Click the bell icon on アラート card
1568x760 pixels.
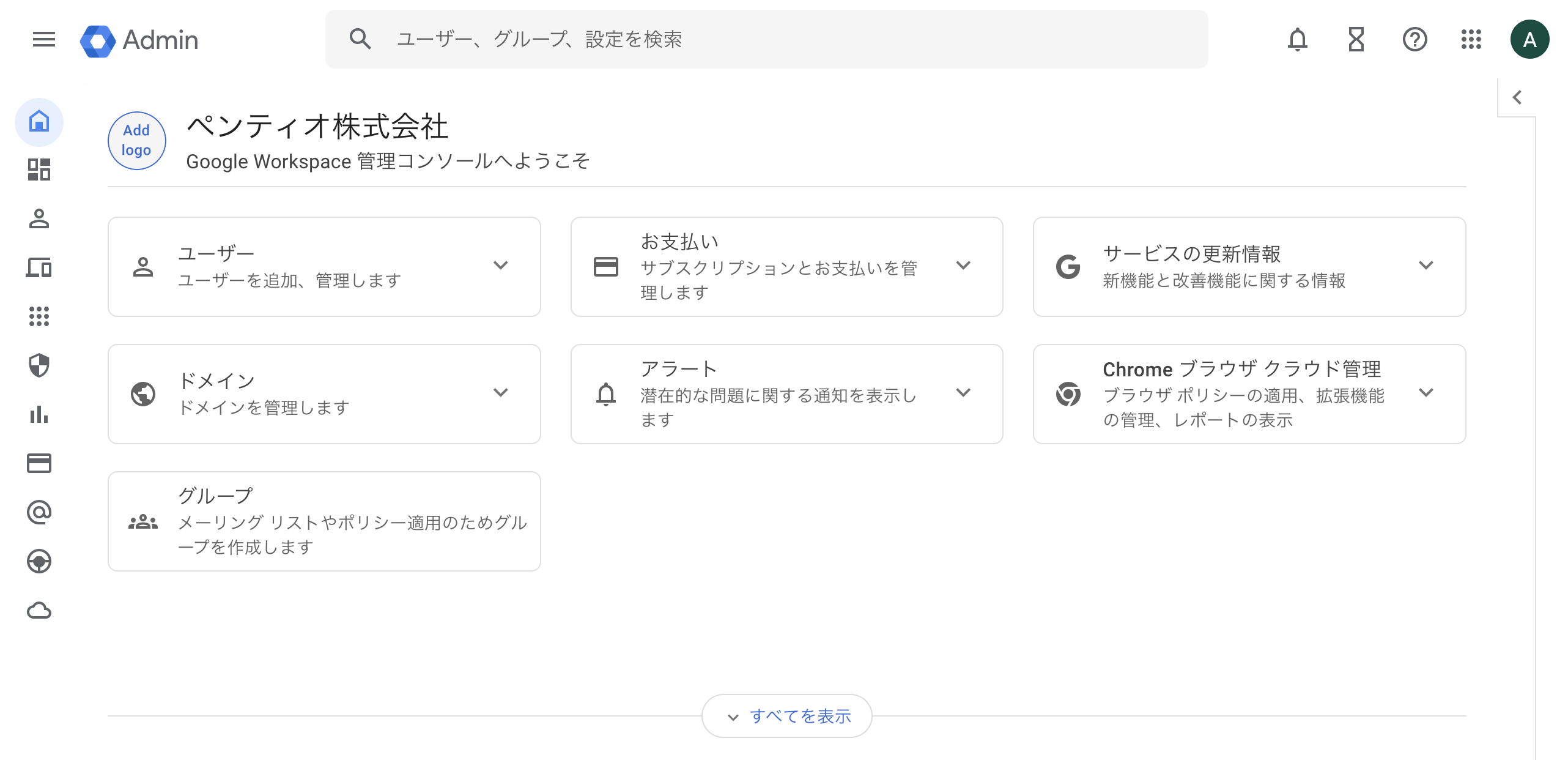[606, 394]
